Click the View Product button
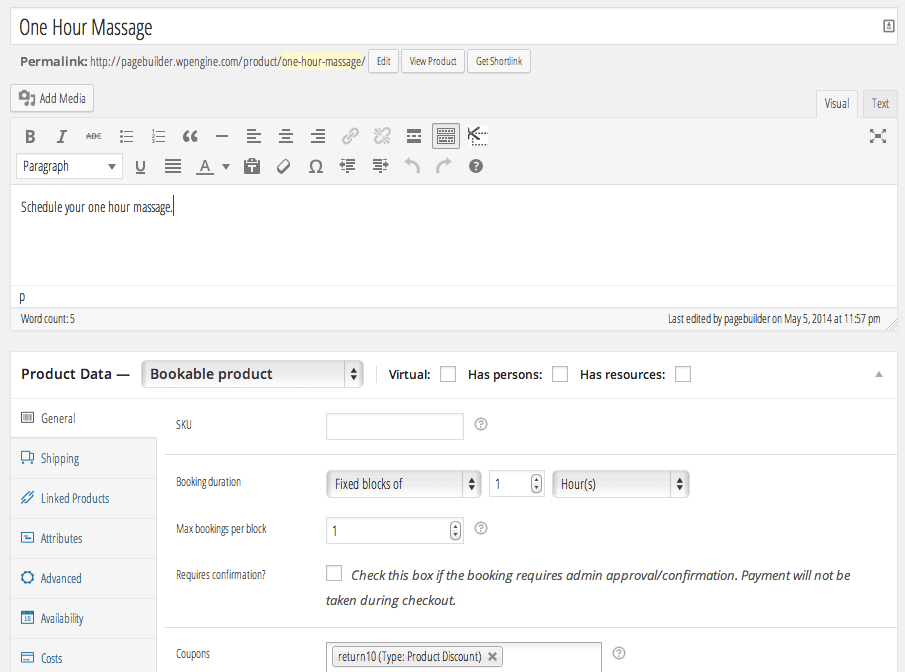The width and height of the screenshot is (905, 672). tap(433, 62)
